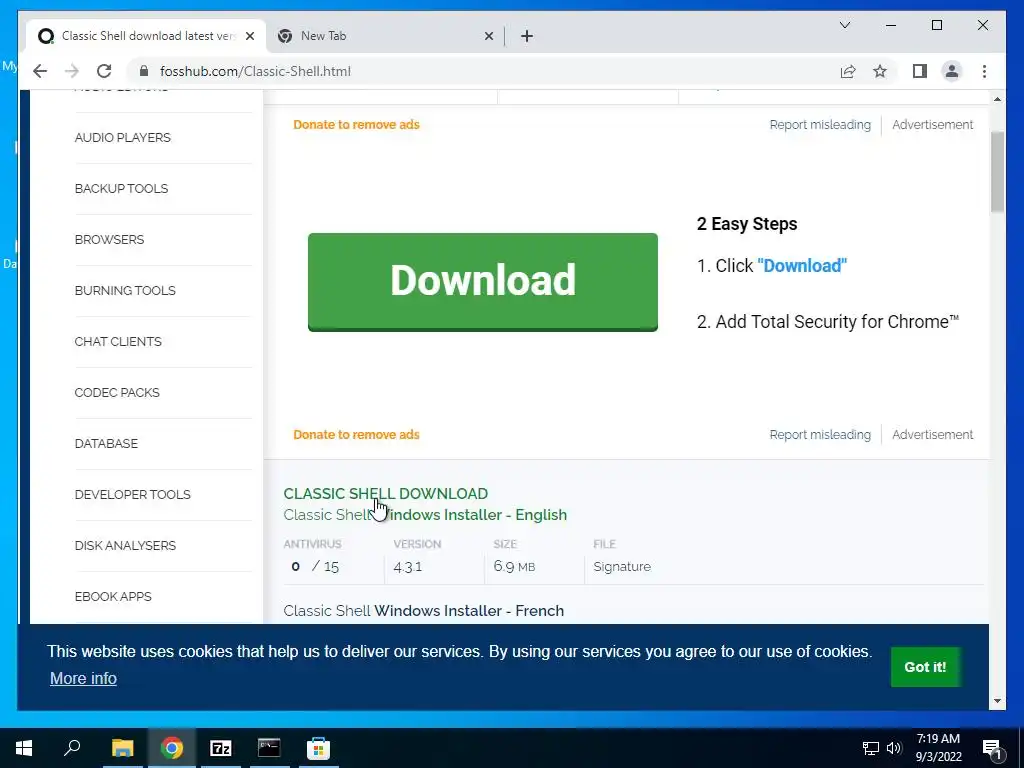Open BURNING TOOLS category

click(x=125, y=291)
